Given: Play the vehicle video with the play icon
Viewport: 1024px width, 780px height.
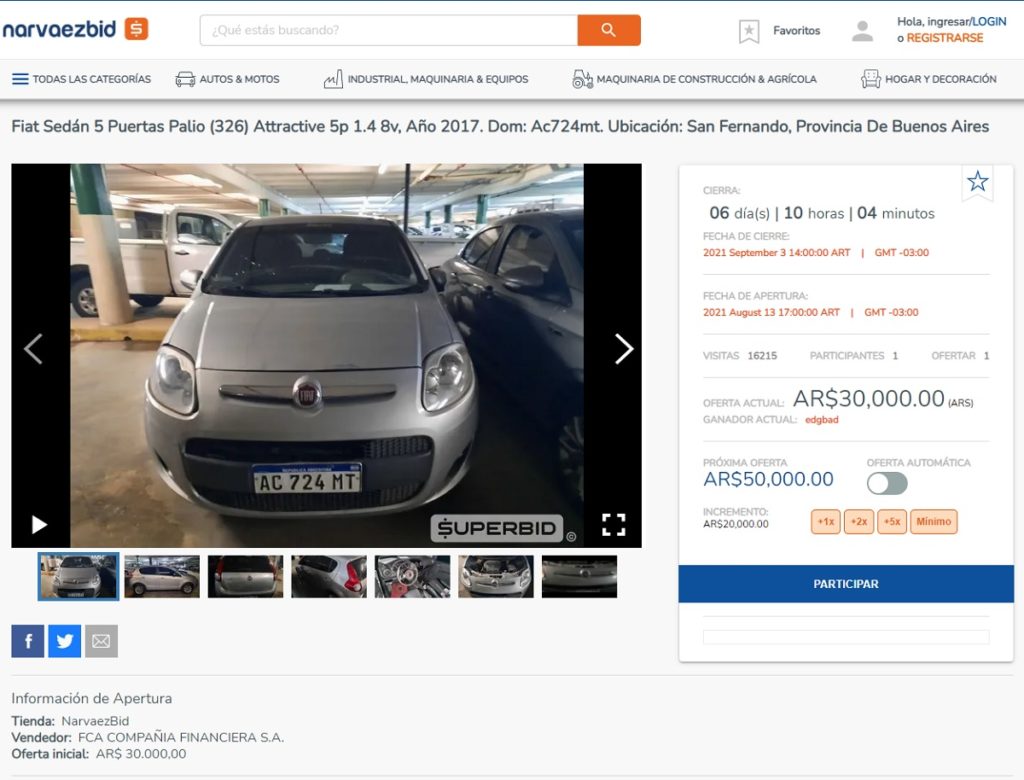Looking at the screenshot, I should pos(39,524).
